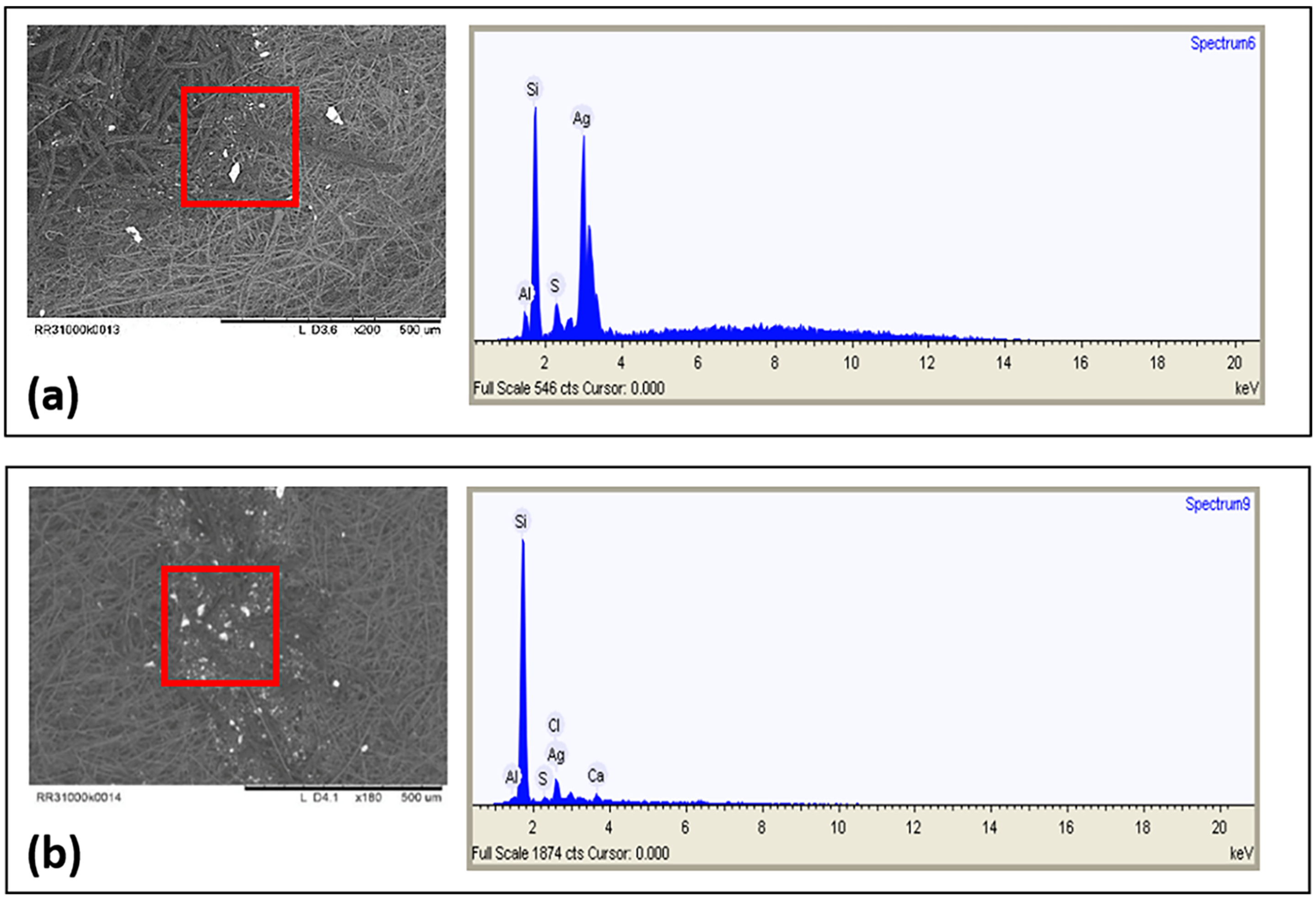Viewport: 1316px width, 899px height.
Task: Click the Cl peak label in Spectrum9
Action: point(553,725)
